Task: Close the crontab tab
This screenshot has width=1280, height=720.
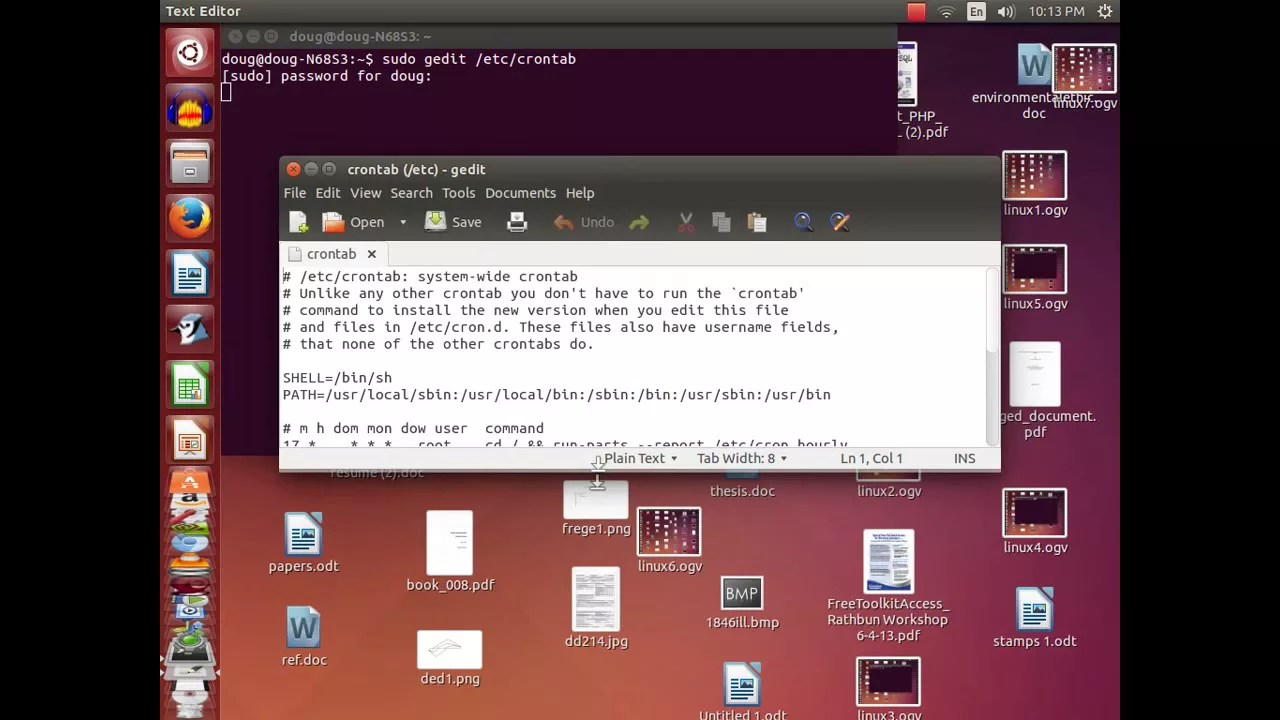Action: point(371,254)
